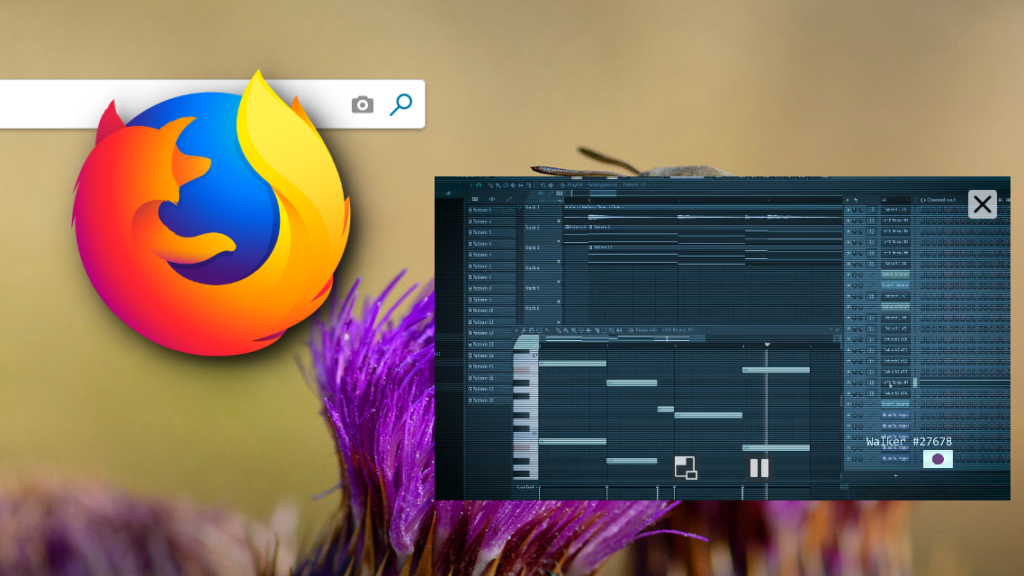
Task: Click the "Walker #27678" text label
Action: (x=908, y=441)
